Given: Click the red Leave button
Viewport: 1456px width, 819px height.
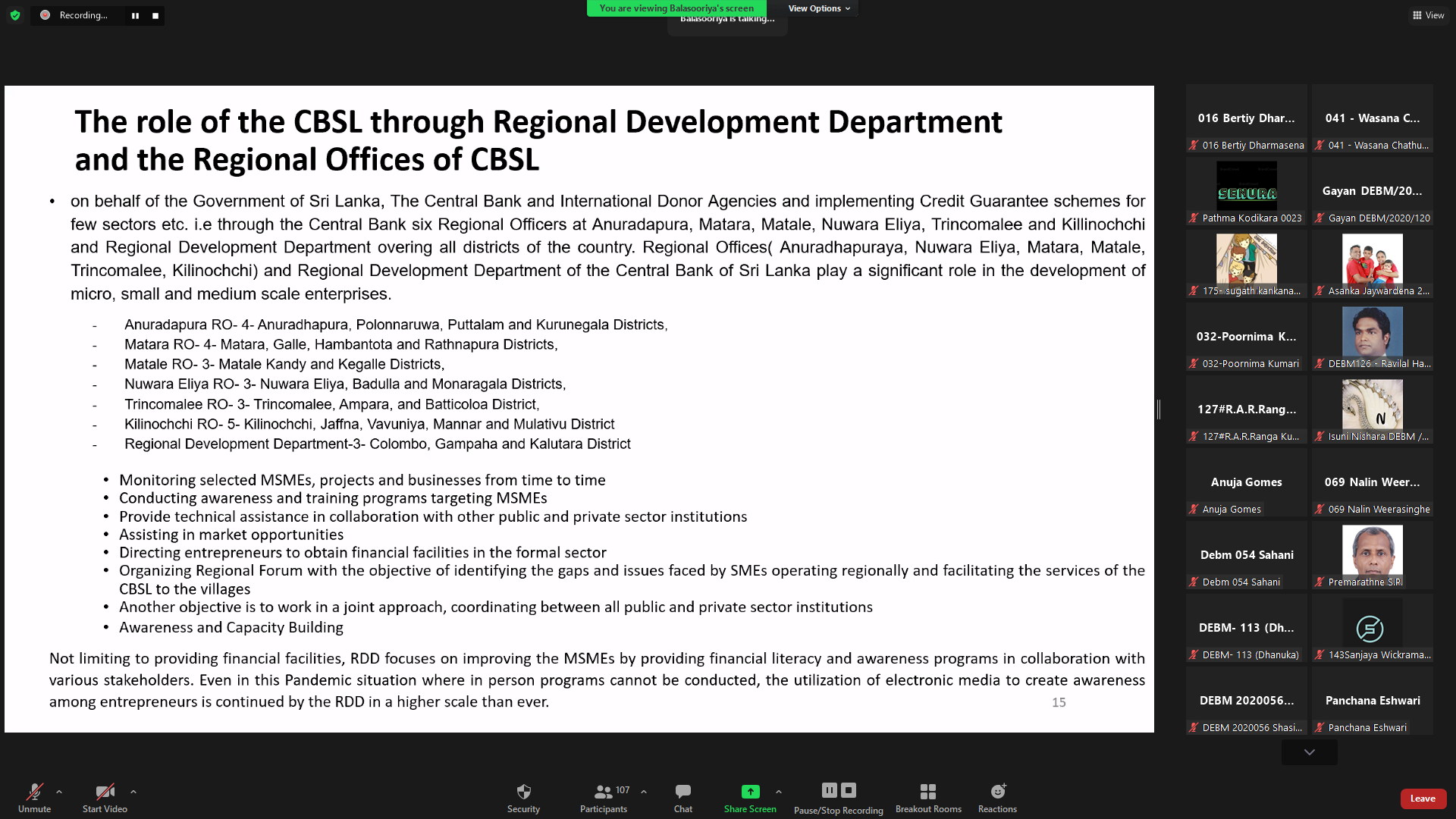Looking at the screenshot, I should pos(1423,799).
